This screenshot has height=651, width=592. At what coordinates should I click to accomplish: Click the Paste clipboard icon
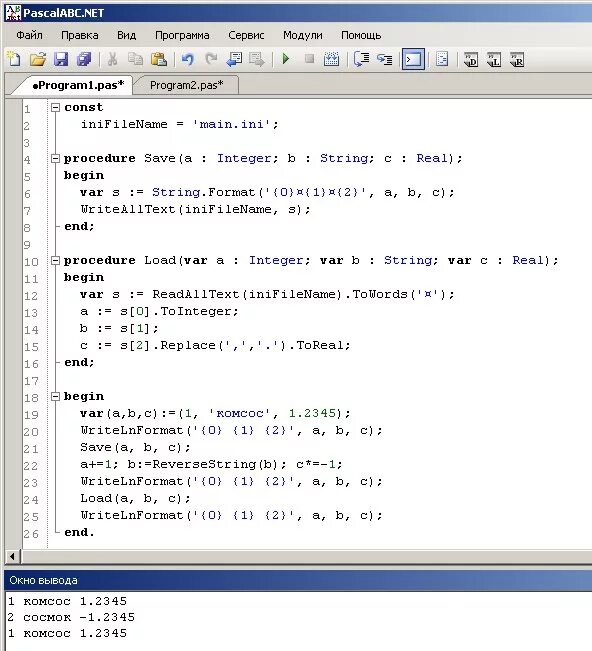pyautogui.click(x=159, y=59)
